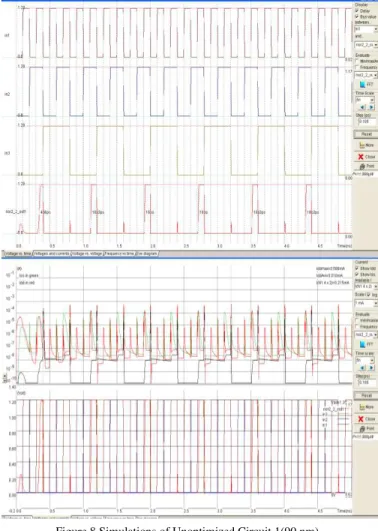
Task: Switch to the Voltage vs. time tab
Action: pos(17,253)
